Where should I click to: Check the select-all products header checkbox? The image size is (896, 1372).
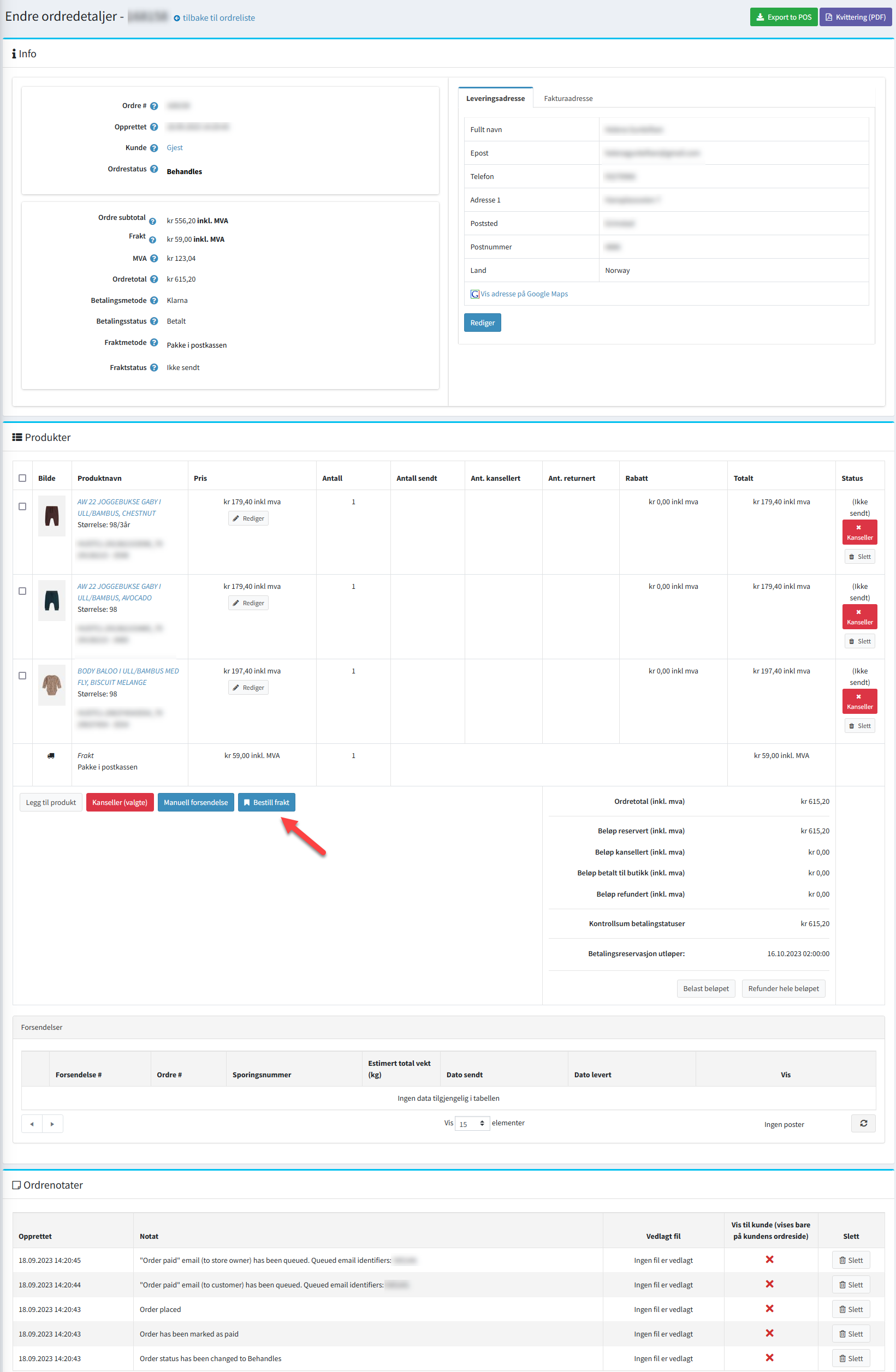(x=22, y=478)
